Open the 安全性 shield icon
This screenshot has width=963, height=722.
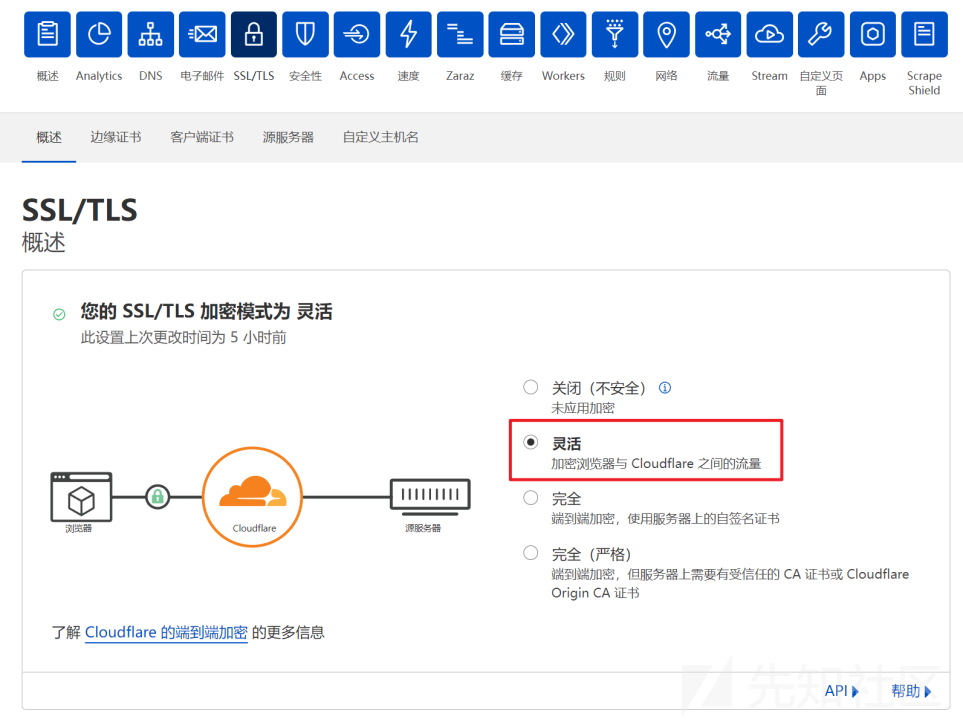click(x=305, y=34)
